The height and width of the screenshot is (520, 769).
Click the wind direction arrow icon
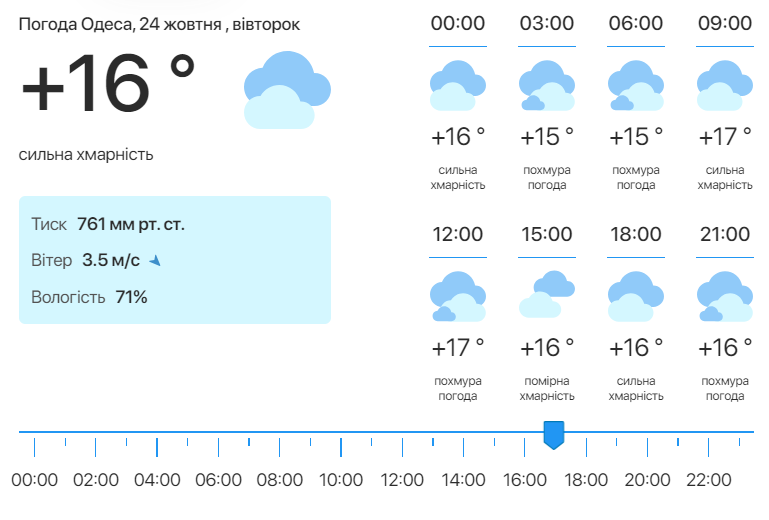tap(155, 261)
